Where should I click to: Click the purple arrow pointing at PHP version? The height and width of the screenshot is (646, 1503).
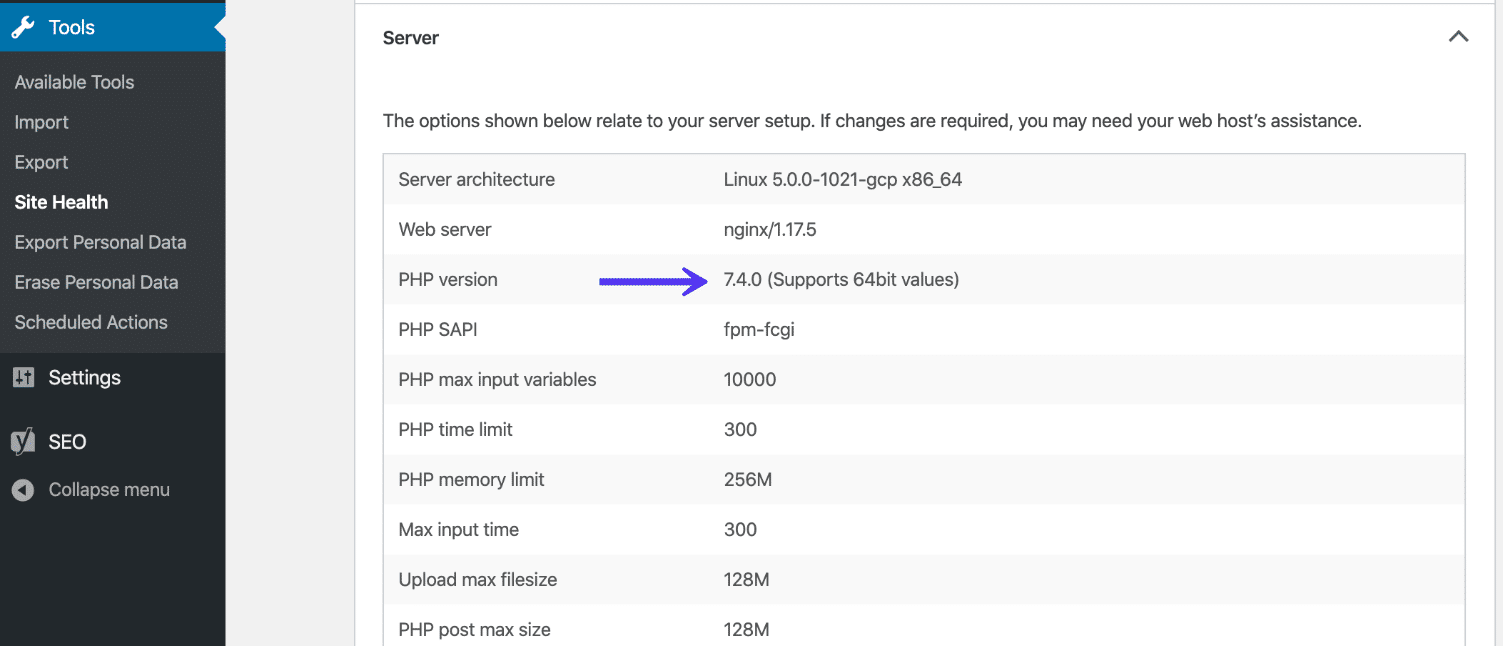[650, 281]
